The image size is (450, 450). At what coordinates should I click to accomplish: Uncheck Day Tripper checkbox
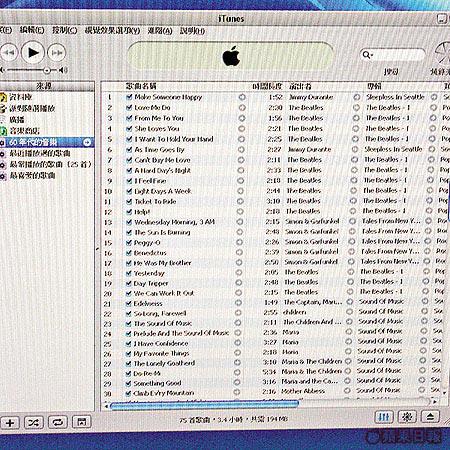pos(129,283)
